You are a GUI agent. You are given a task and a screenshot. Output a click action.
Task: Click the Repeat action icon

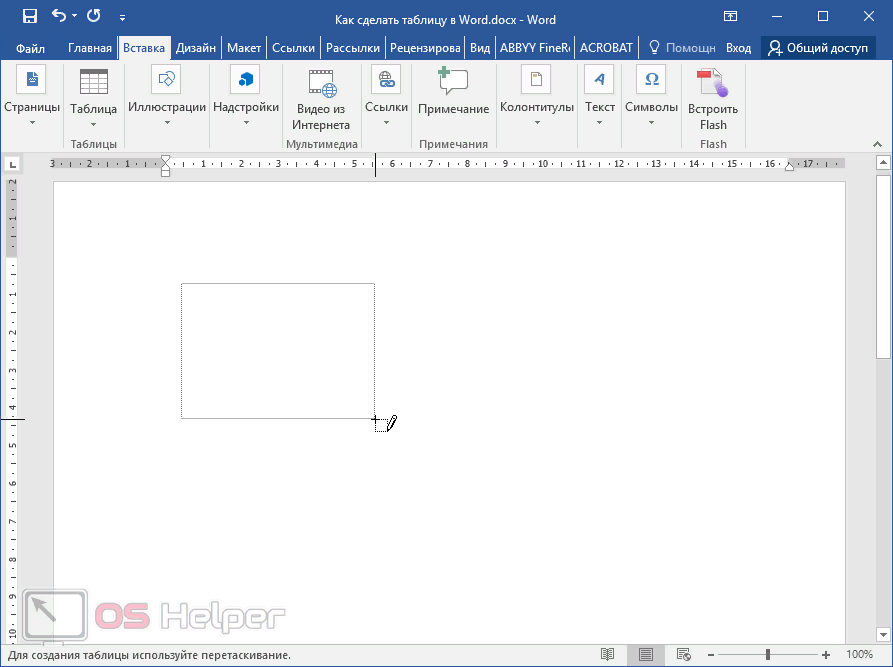pos(94,16)
